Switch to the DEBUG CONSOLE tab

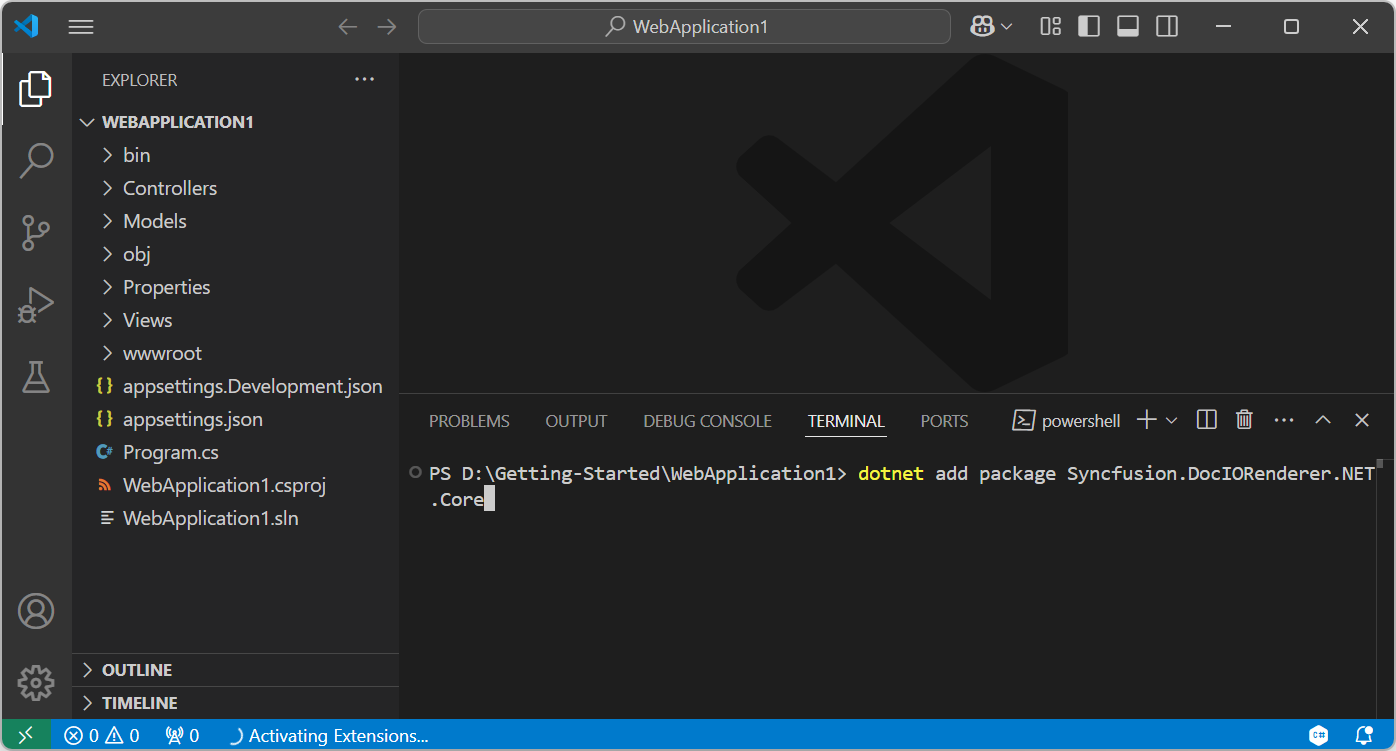click(707, 421)
